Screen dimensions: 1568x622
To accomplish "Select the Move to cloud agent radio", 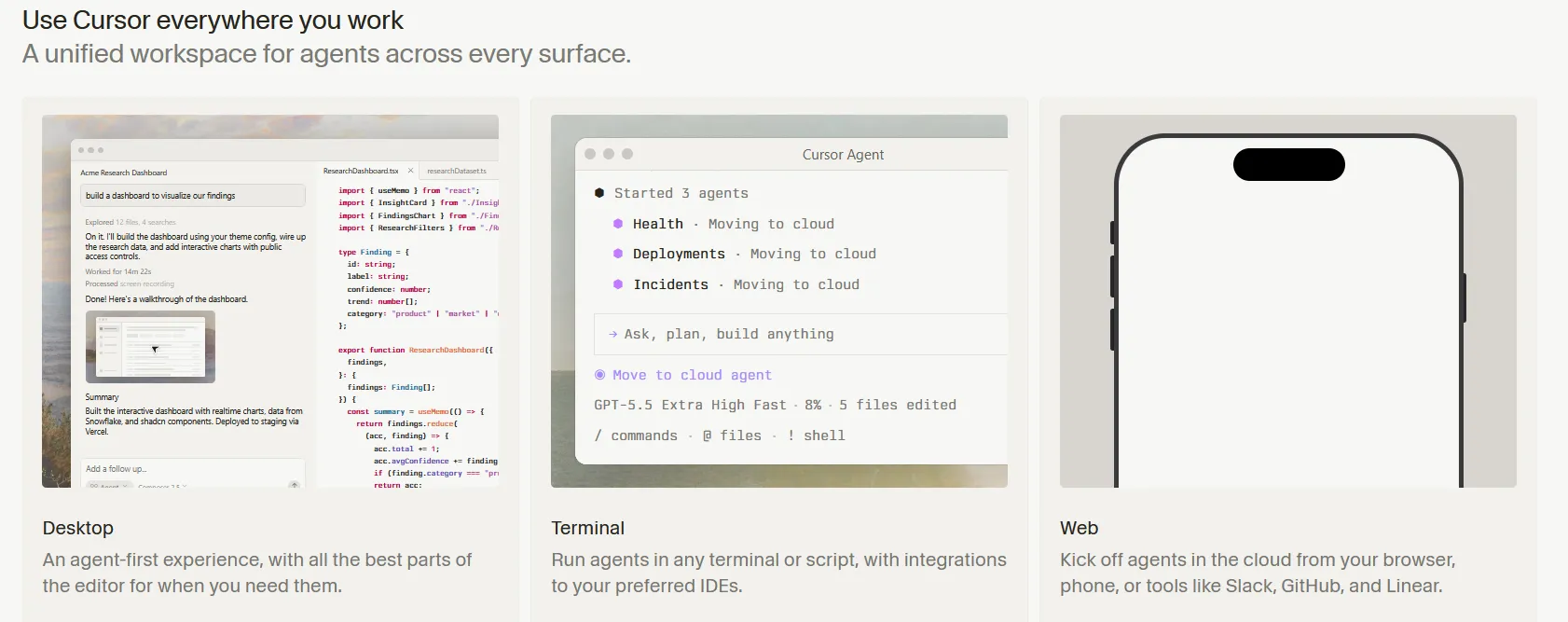I will 599,375.
